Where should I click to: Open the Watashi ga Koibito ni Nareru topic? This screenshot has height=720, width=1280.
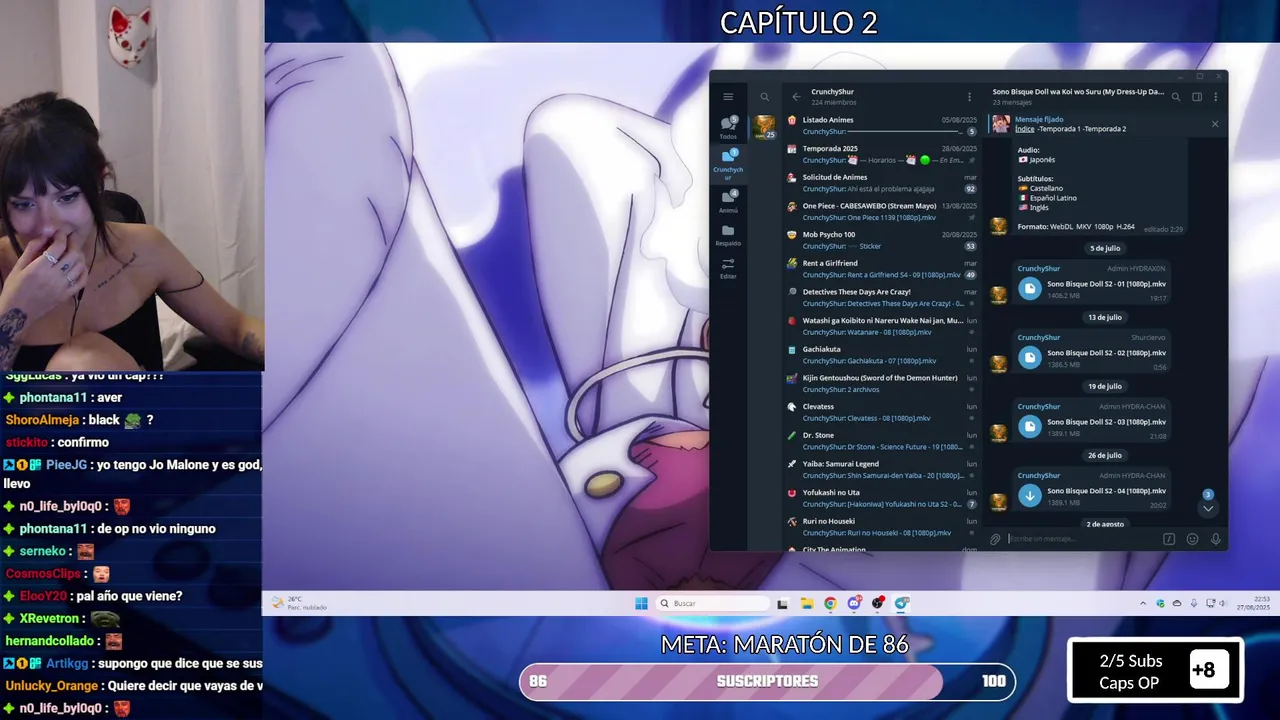coord(882,326)
